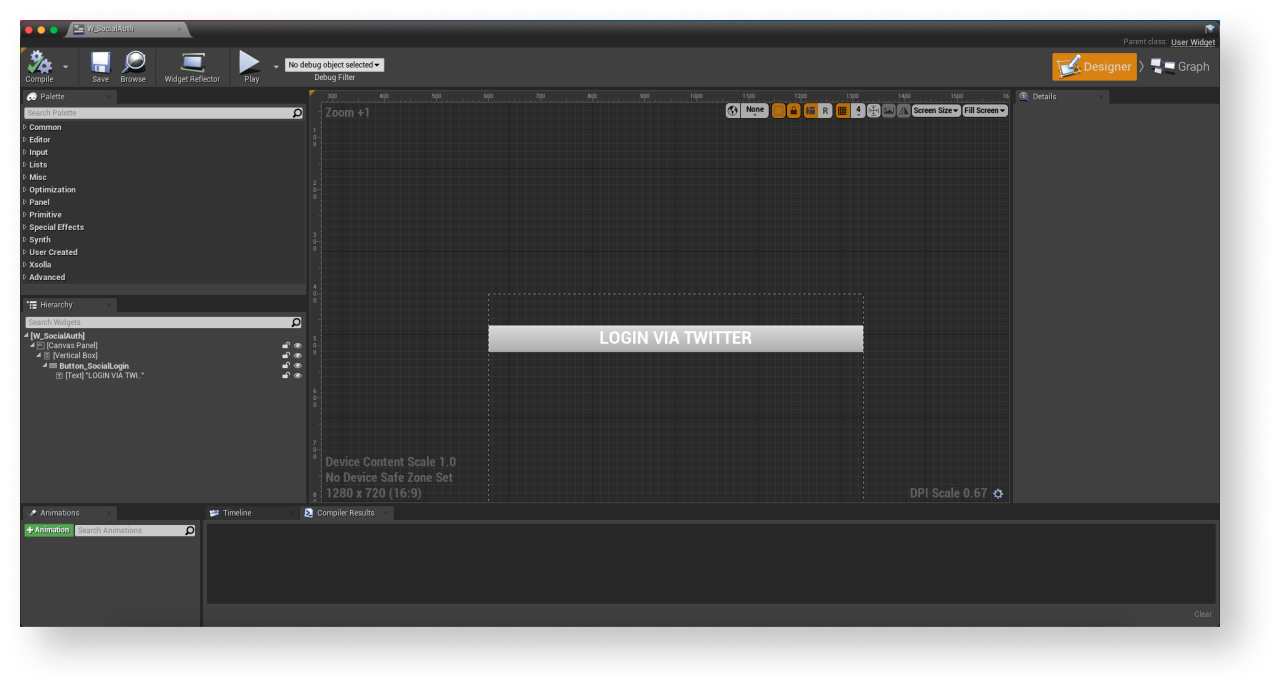1280x687 pixels.
Task: Switch to the Compiler Results tab
Action: pos(345,513)
